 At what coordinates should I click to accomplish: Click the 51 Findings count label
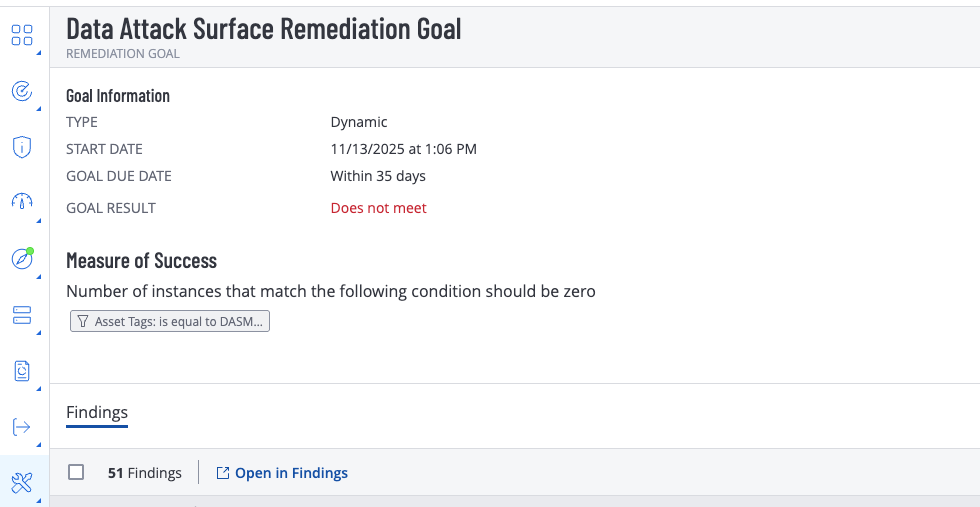145,473
